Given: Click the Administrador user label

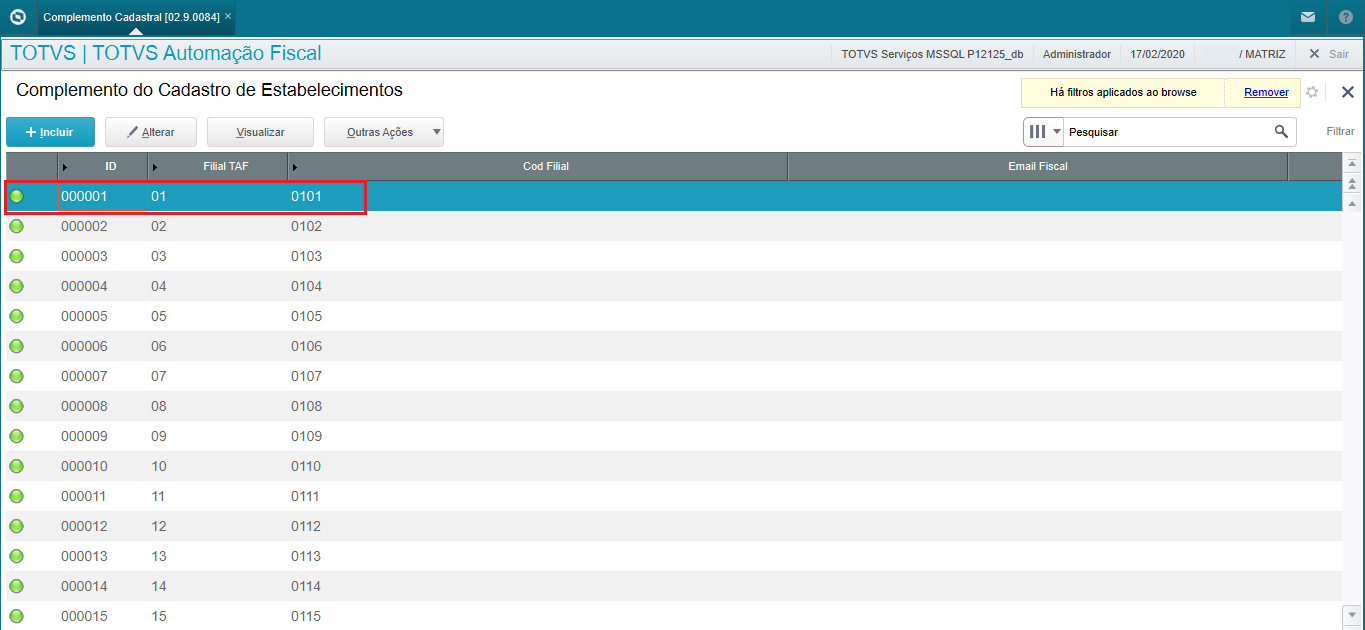Looking at the screenshot, I should click(x=1077, y=54).
